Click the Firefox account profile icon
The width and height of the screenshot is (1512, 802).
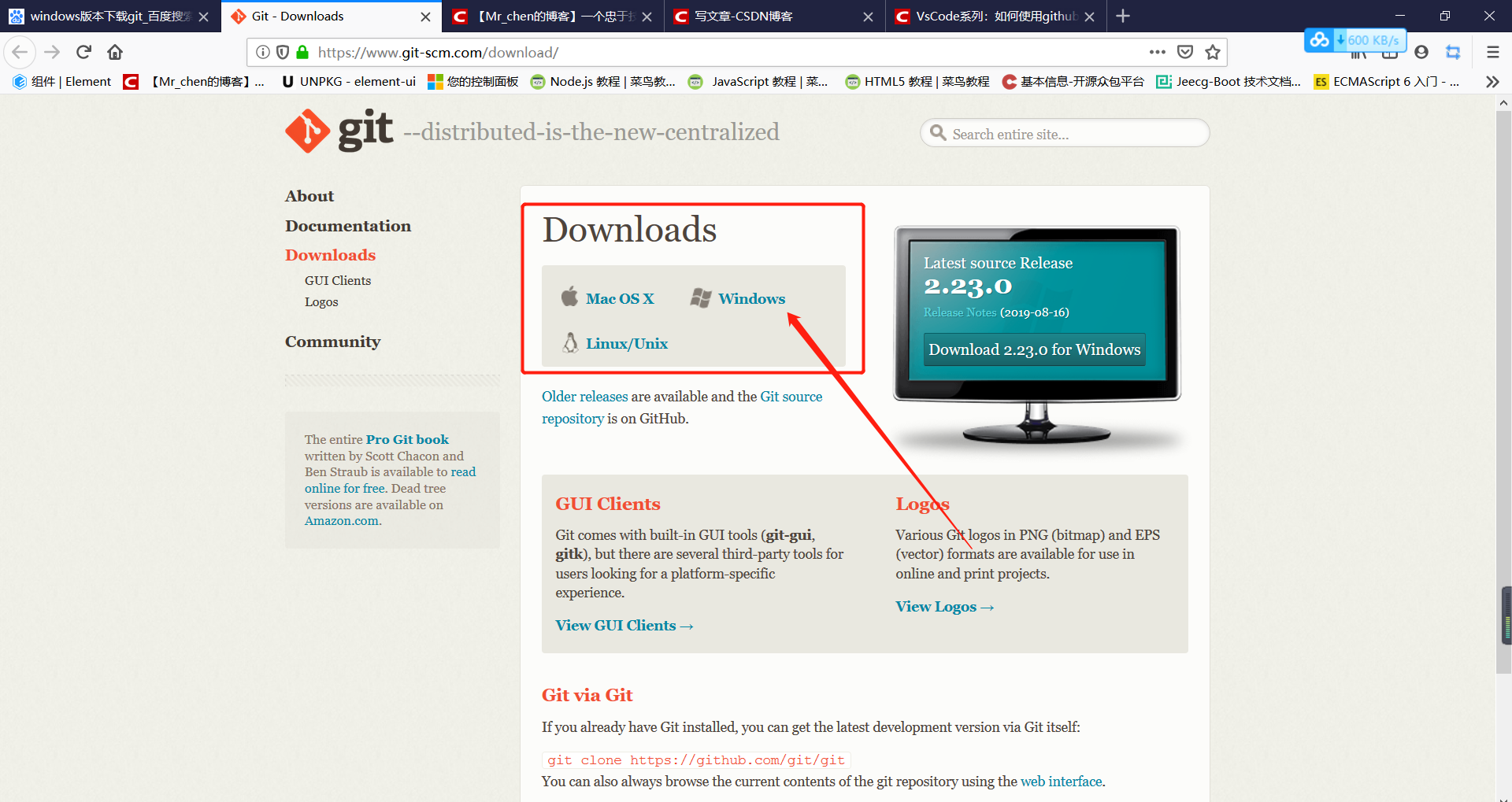pos(1421,52)
